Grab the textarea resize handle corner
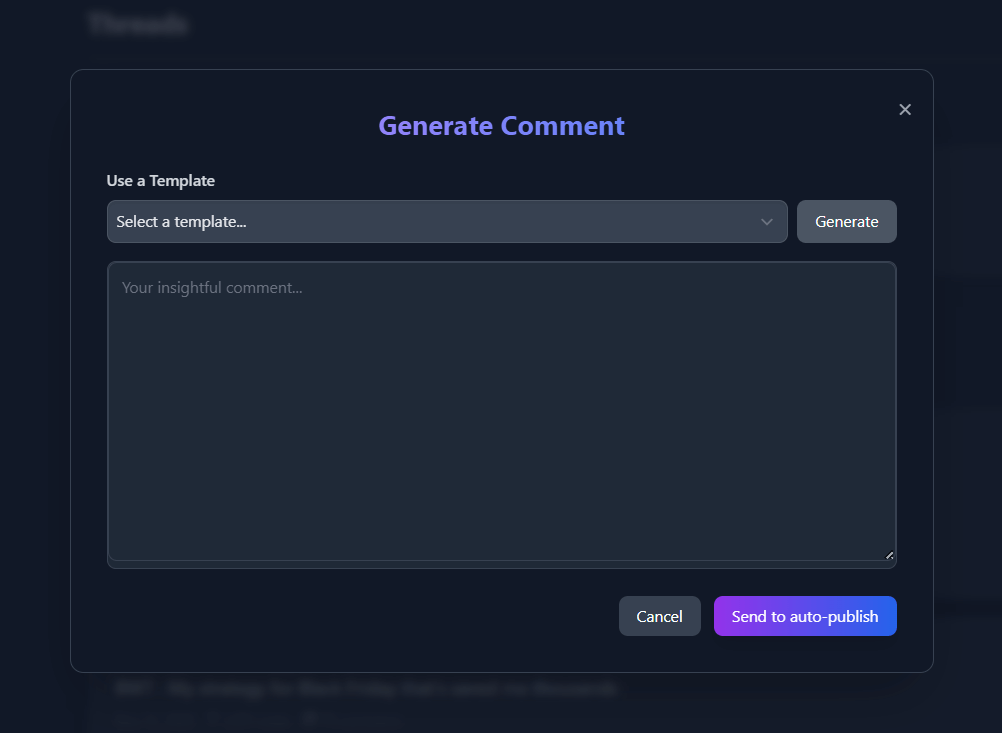Image resolution: width=1002 pixels, height=733 pixels. (889, 555)
